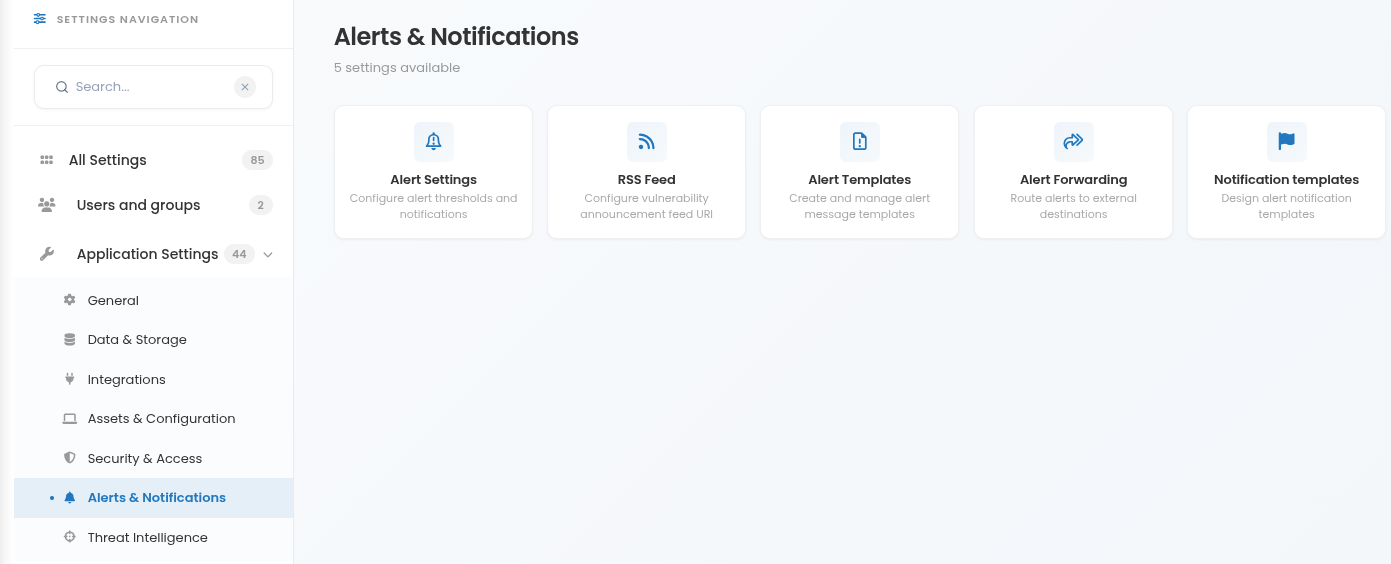Open the Alert Settings card title

point(434,180)
